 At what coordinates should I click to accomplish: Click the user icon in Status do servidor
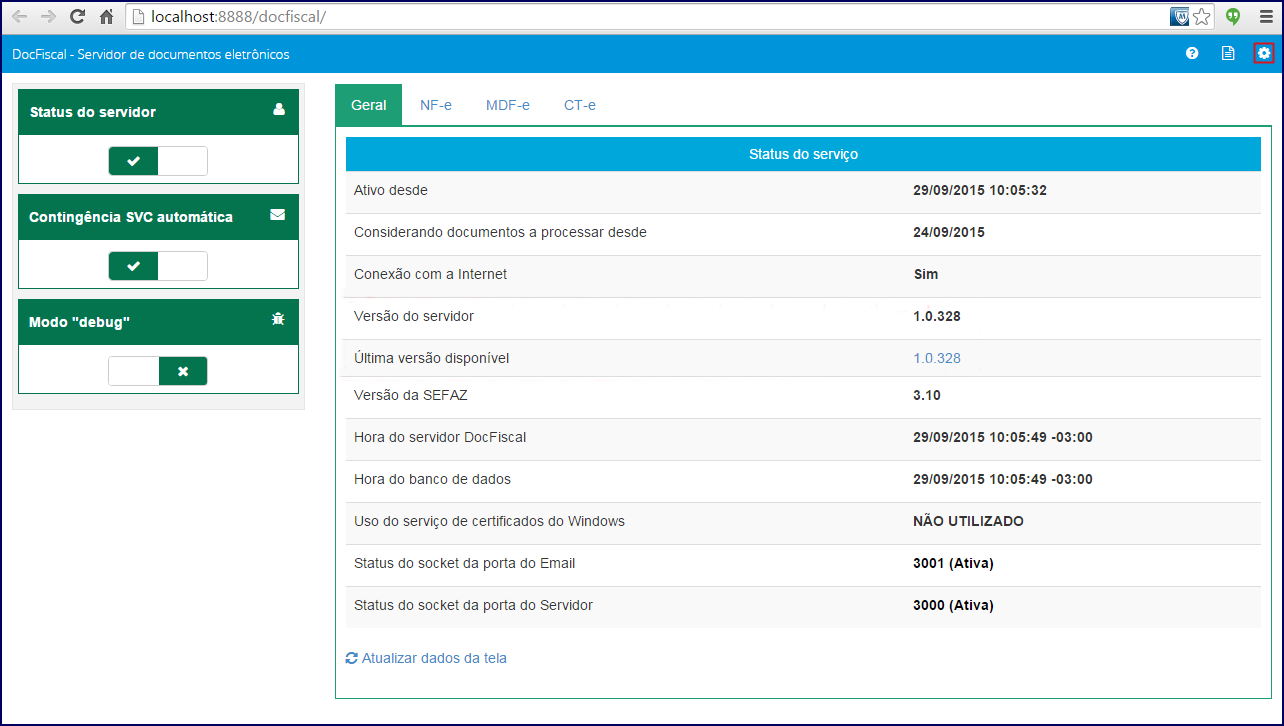(279, 110)
